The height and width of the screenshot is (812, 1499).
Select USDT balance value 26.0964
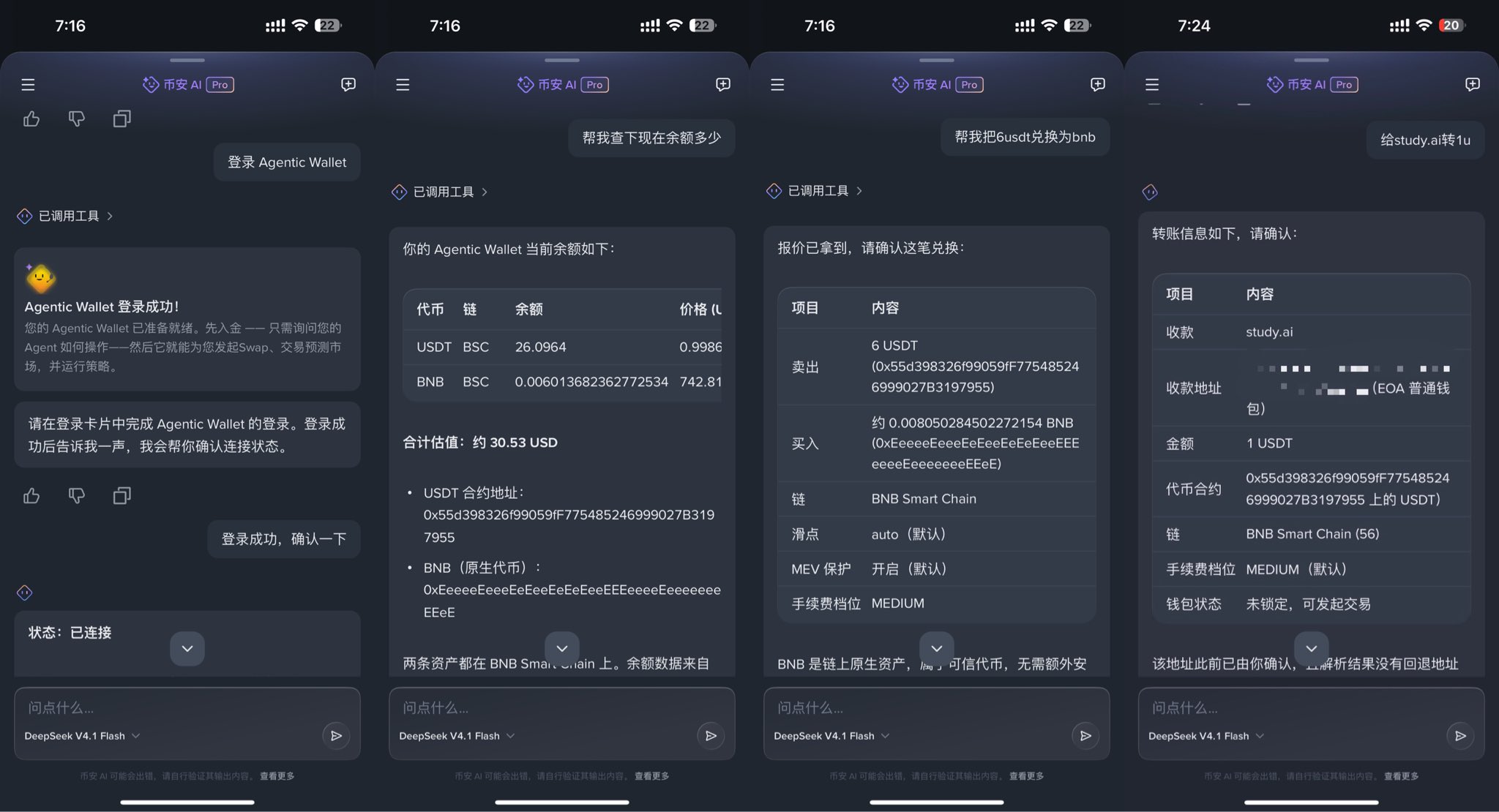click(x=540, y=347)
